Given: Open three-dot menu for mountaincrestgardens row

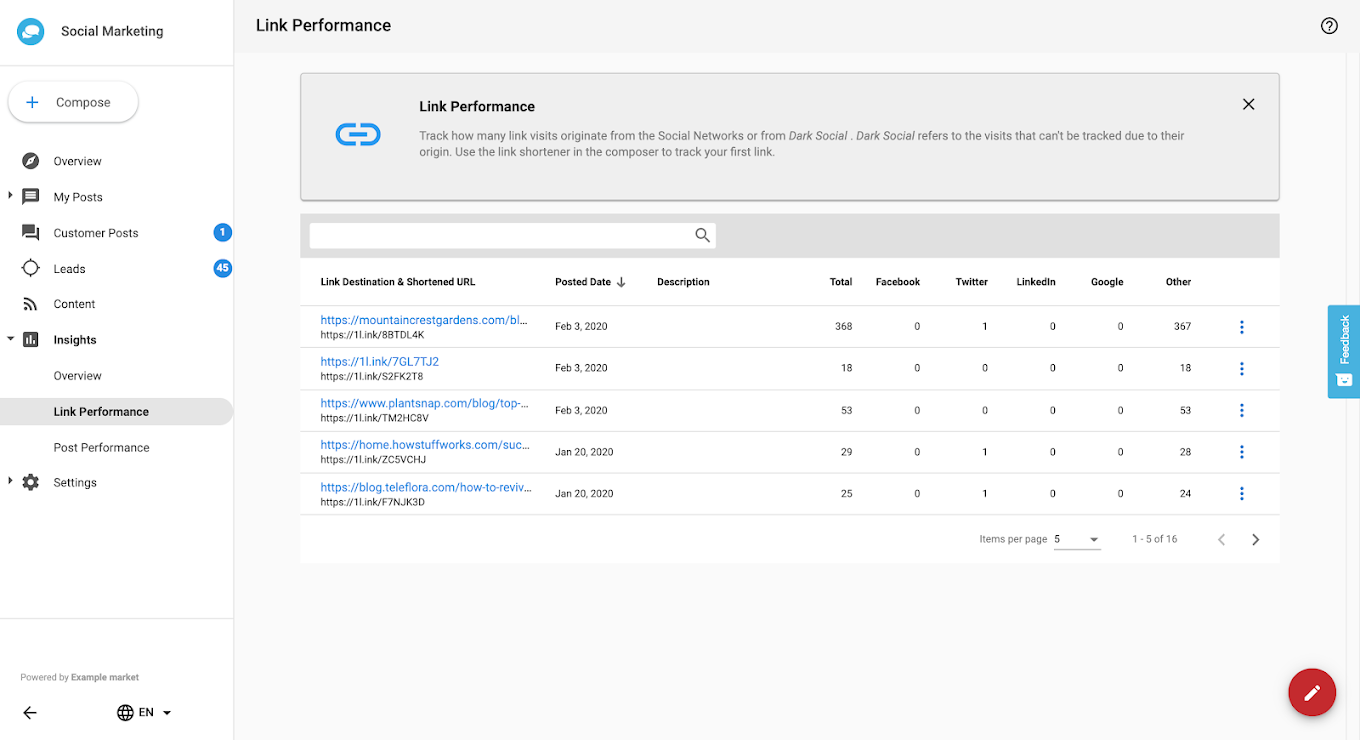Looking at the screenshot, I should point(1241,327).
